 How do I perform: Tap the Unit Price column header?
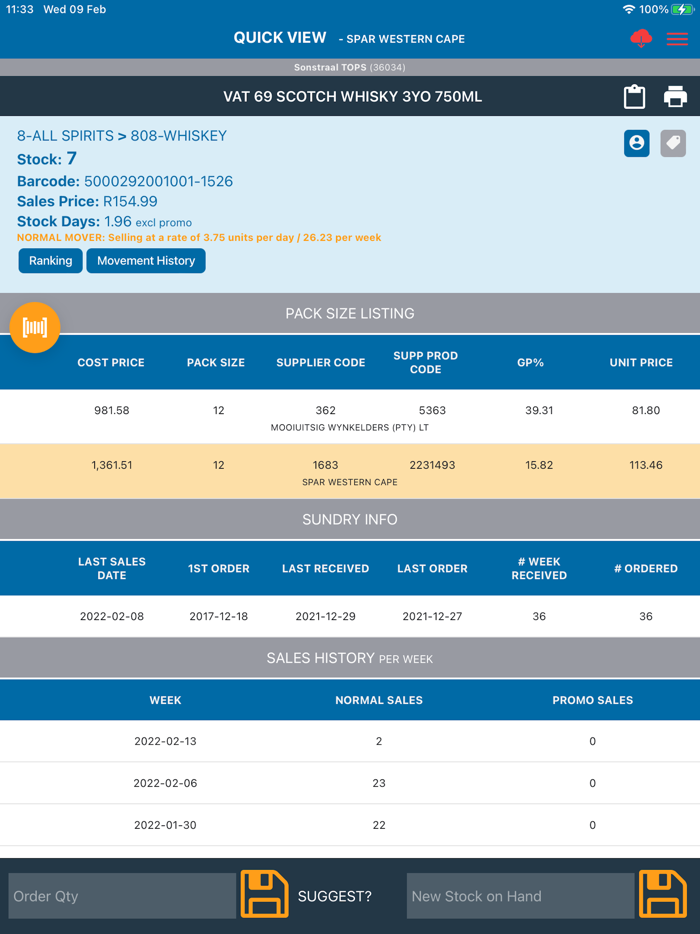point(641,362)
